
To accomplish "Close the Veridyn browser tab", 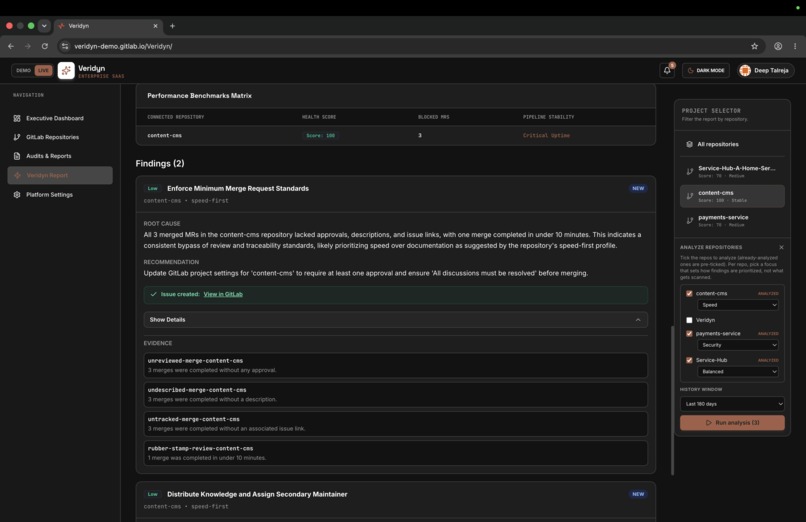I will point(155,26).
